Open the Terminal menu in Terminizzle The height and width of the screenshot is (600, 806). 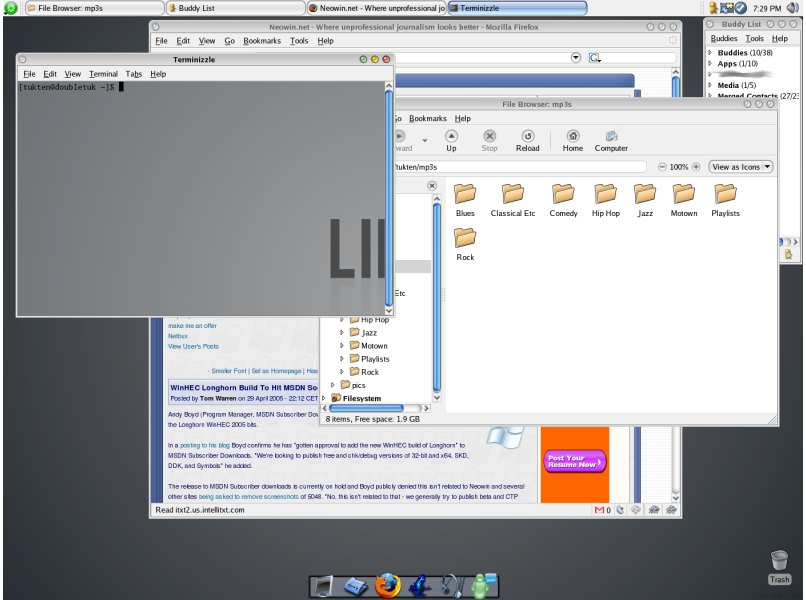click(x=103, y=74)
